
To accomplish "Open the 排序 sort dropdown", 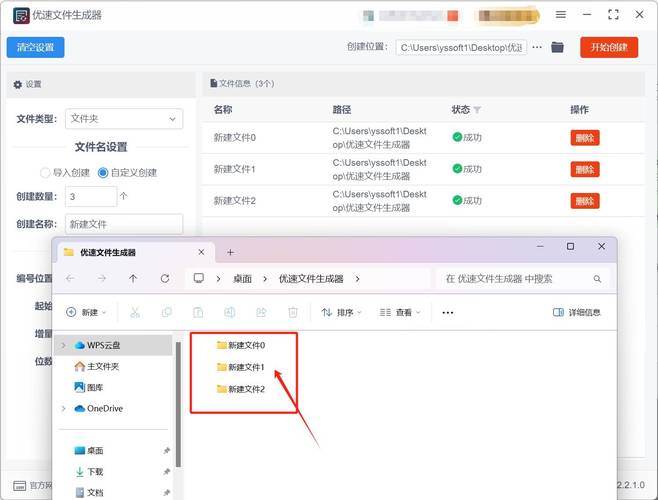I will [x=341, y=313].
